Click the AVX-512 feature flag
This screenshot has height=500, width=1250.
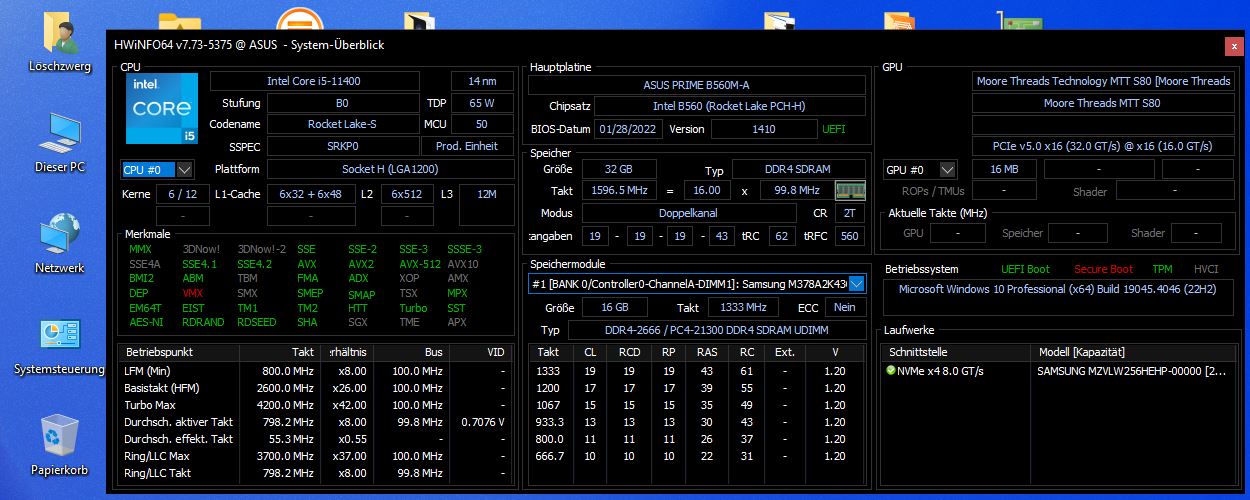[420, 264]
